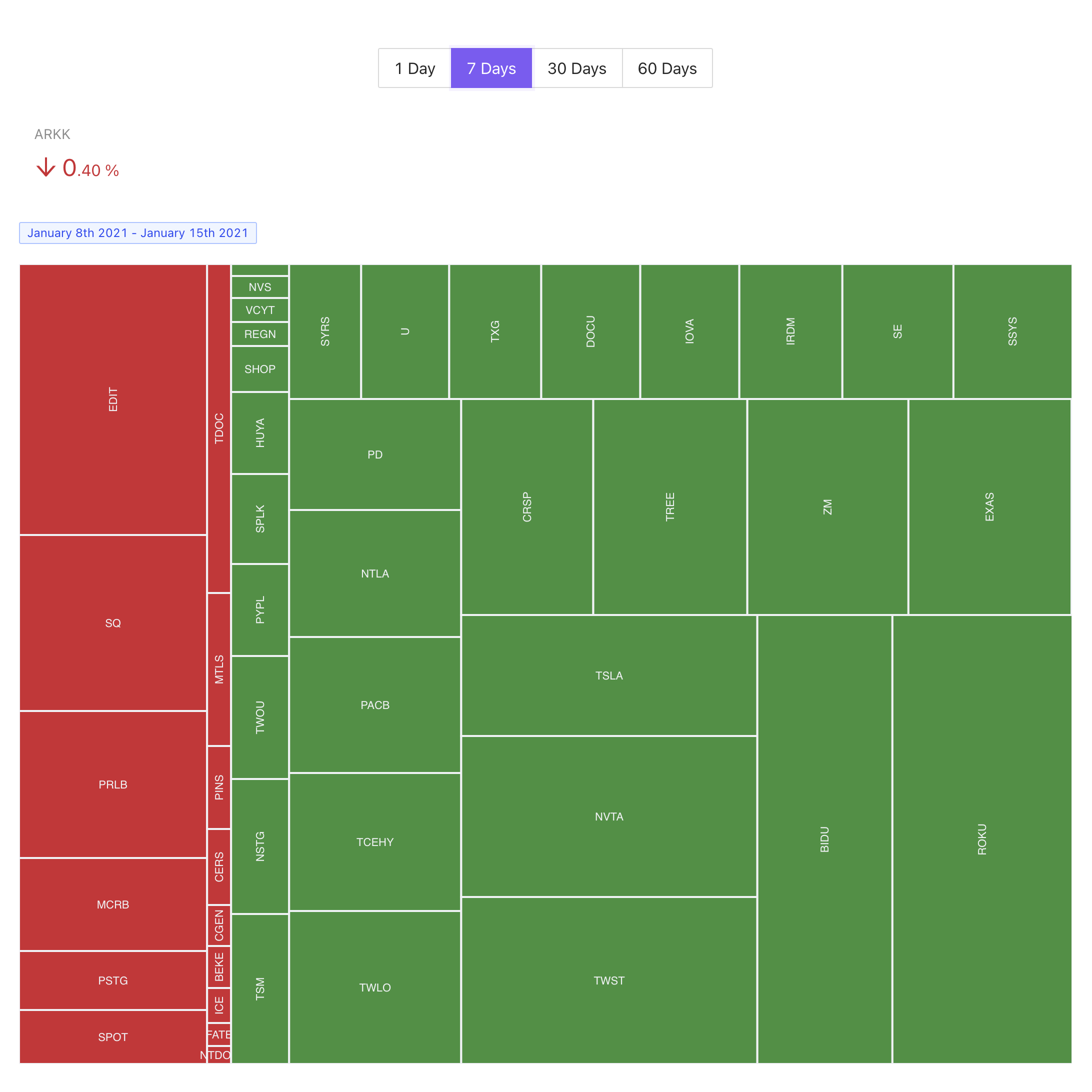
Task: Select the 7 Days range tab
Action: click(490, 68)
